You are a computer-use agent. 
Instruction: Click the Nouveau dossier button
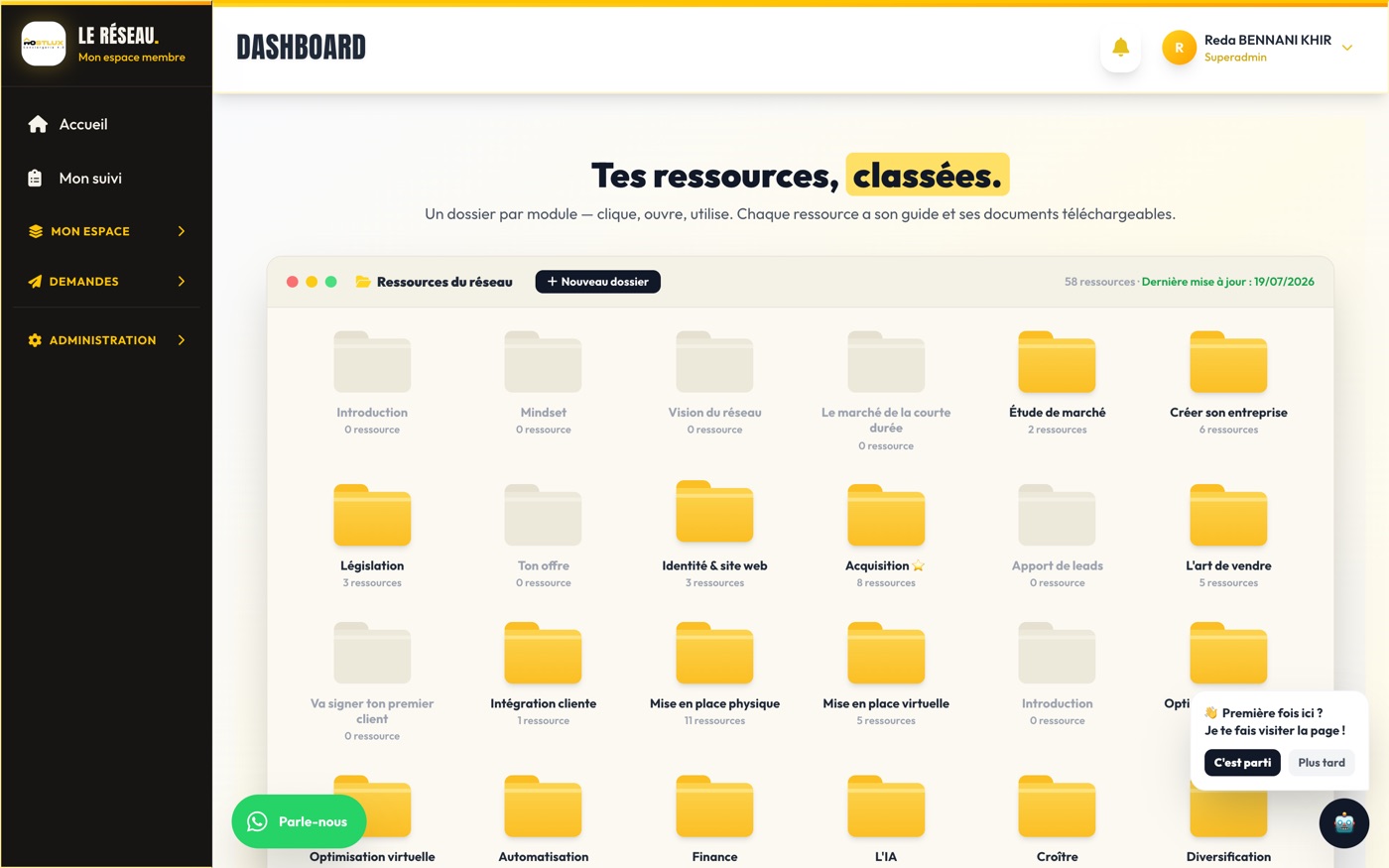point(598,282)
